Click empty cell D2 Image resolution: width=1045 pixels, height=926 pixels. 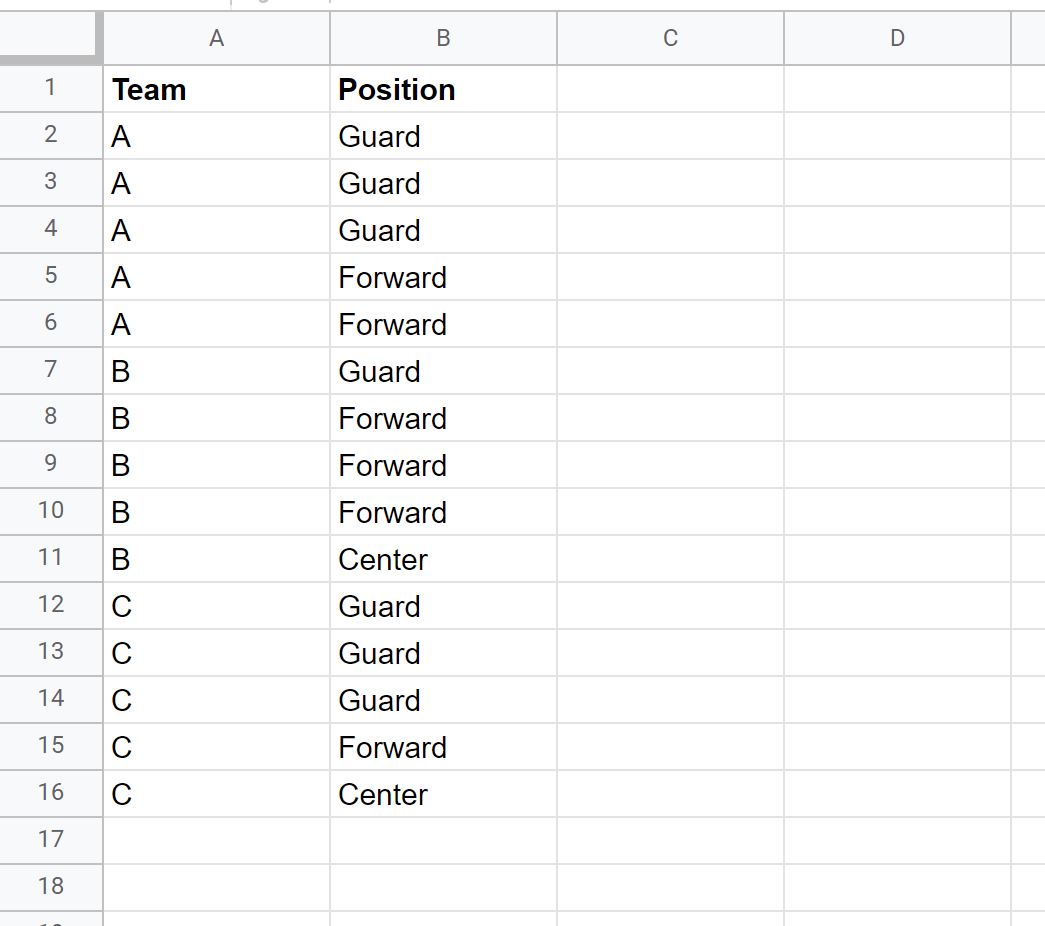898,135
